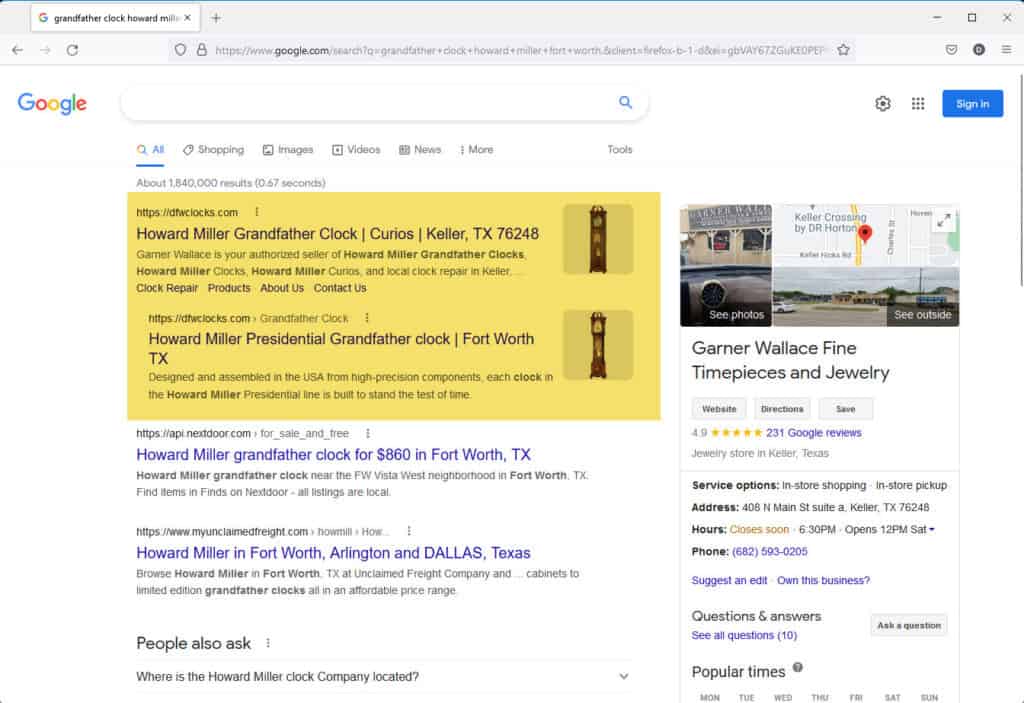Click the Clock Repair sitelink
Image resolution: width=1024 pixels, height=703 pixels.
[x=167, y=288]
